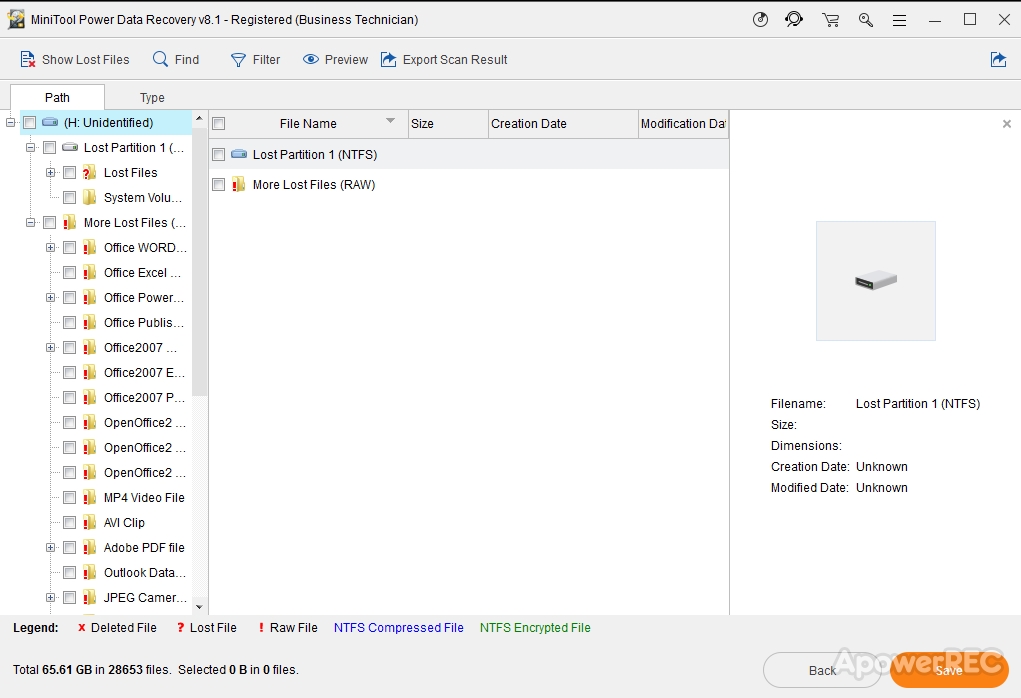This screenshot has width=1021, height=698.
Task: Switch to the Path tab
Action: point(57,97)
